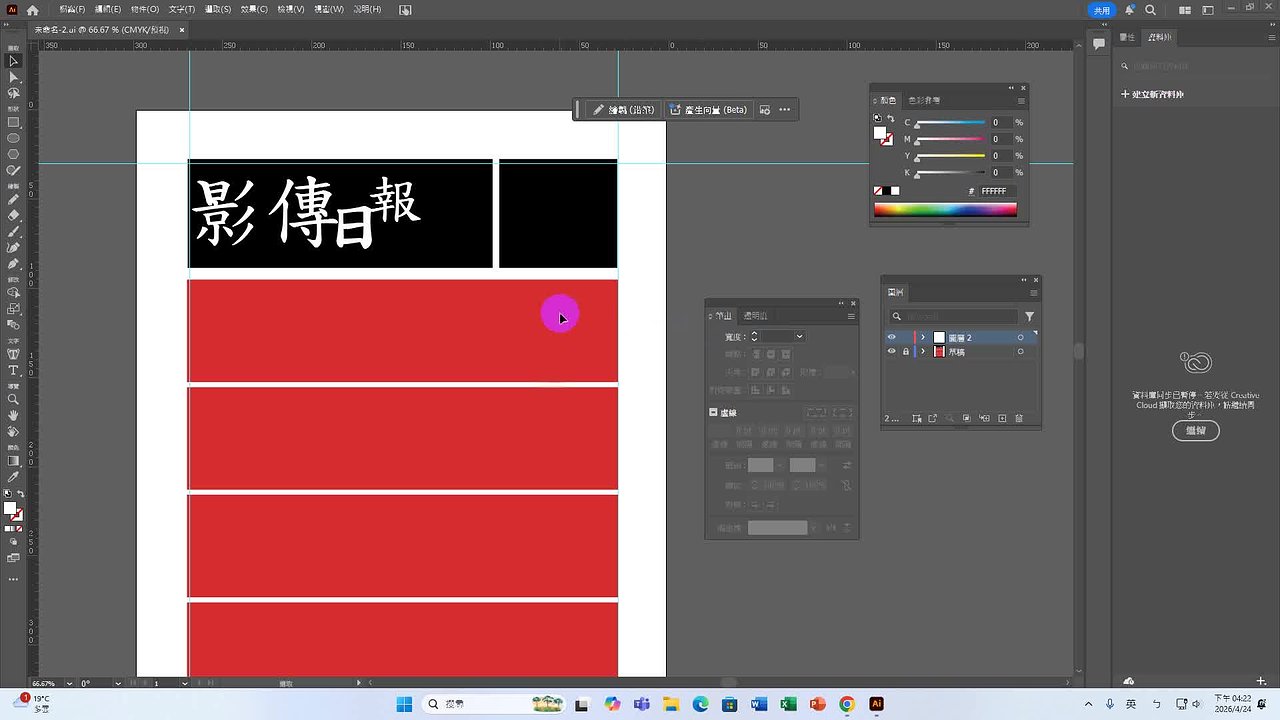The height and width of the screenshot is (720, 1280).
Task: Pick a color from the spectrum bar
Action: coord(945,210)
